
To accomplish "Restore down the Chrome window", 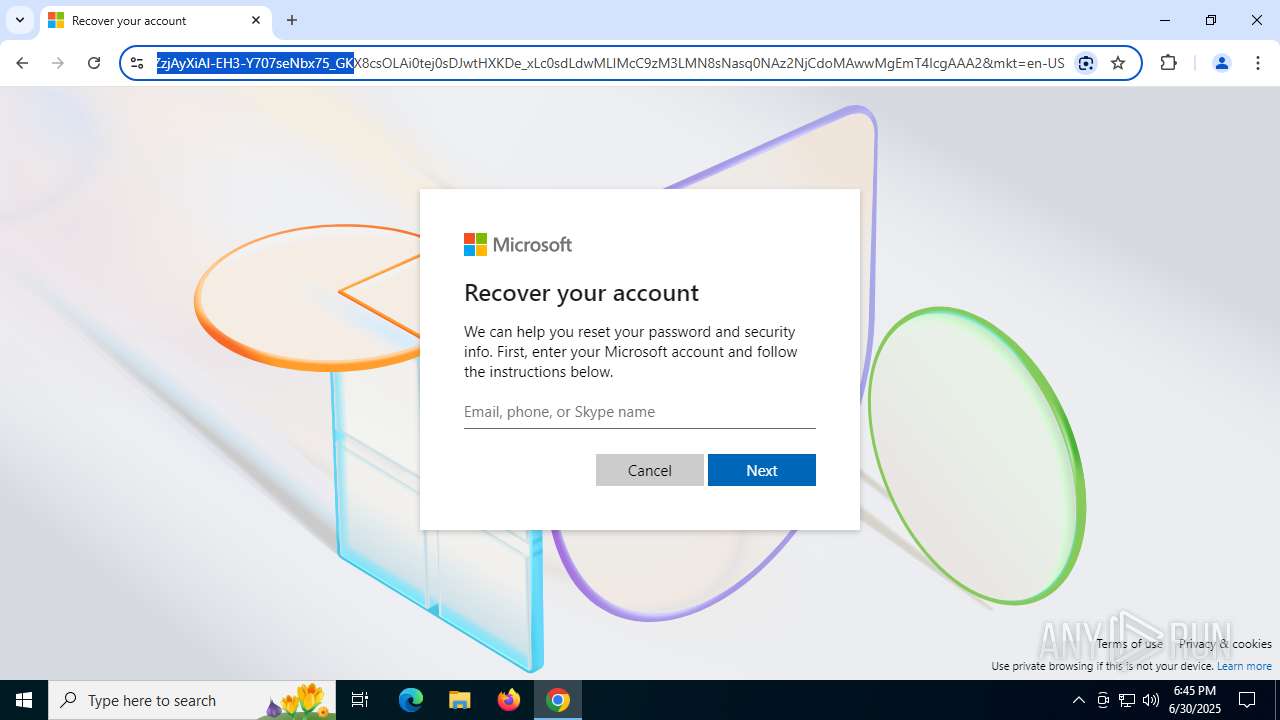I will pos(1211,20).
